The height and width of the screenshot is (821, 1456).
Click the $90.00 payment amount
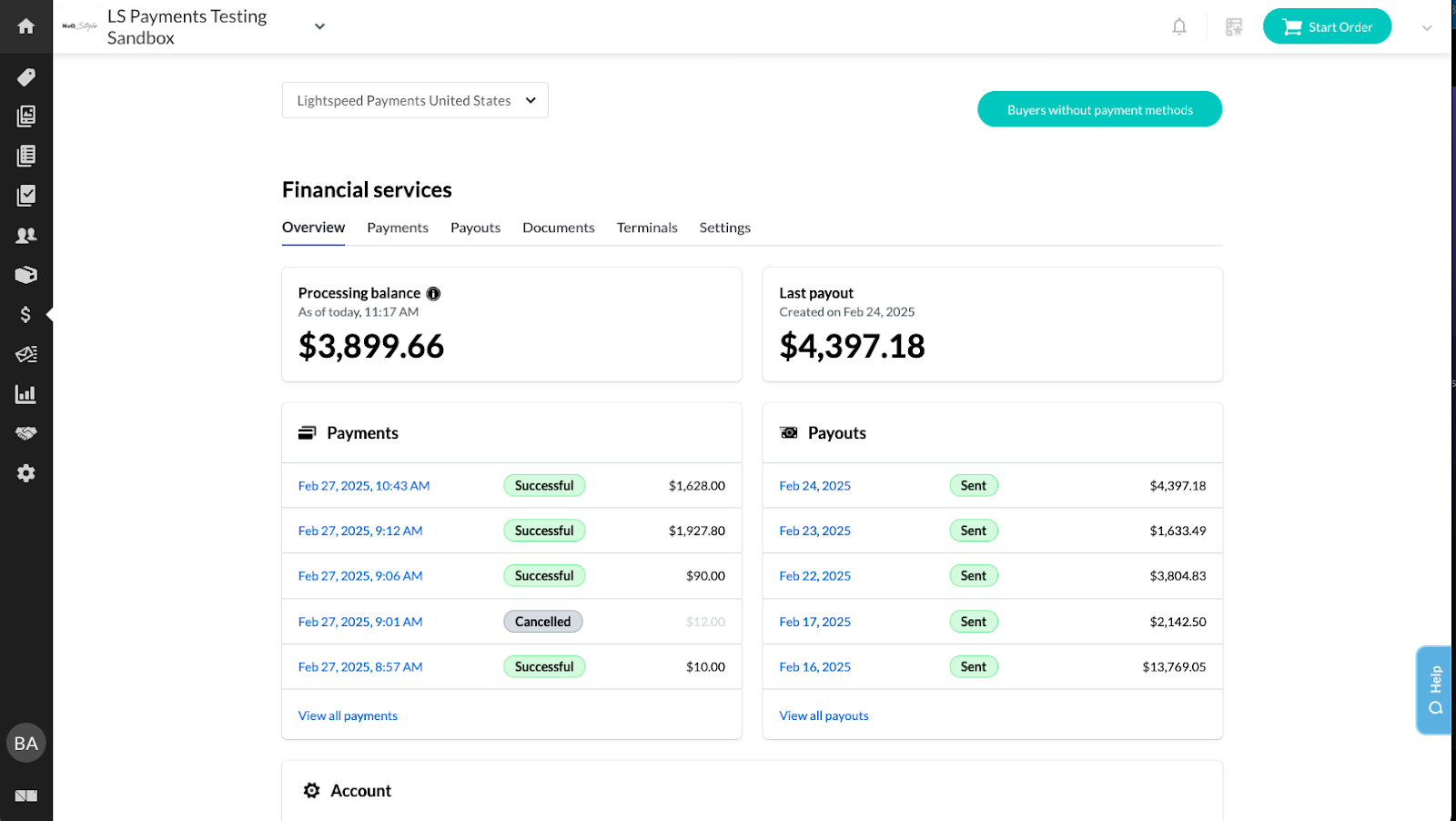pos(705,576)
